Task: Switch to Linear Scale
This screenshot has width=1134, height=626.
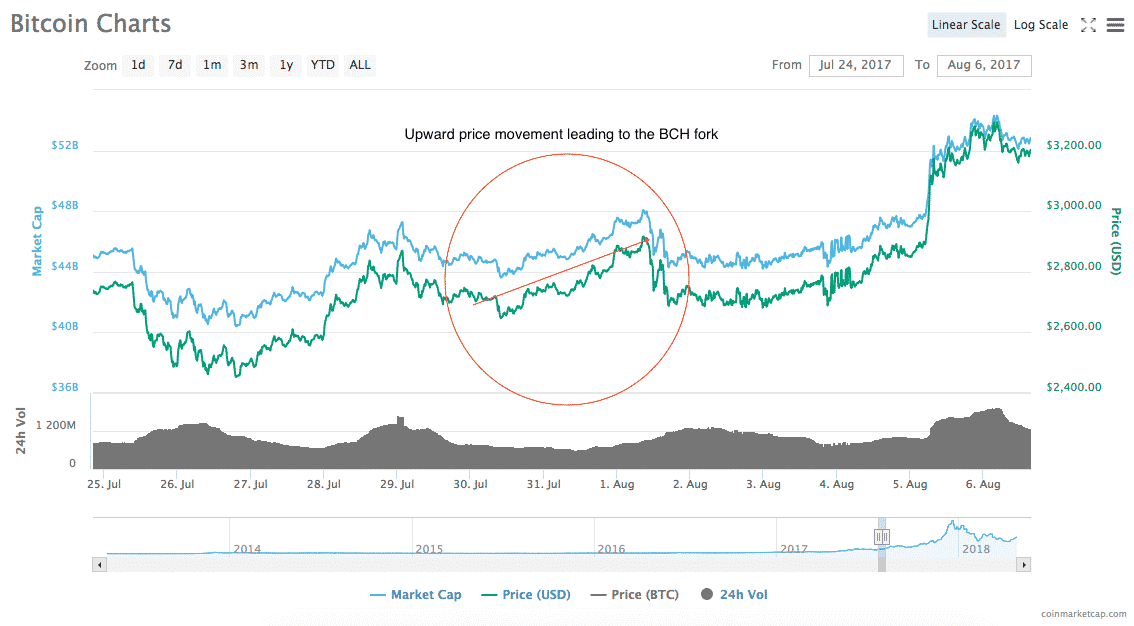Action: [966, 25]
